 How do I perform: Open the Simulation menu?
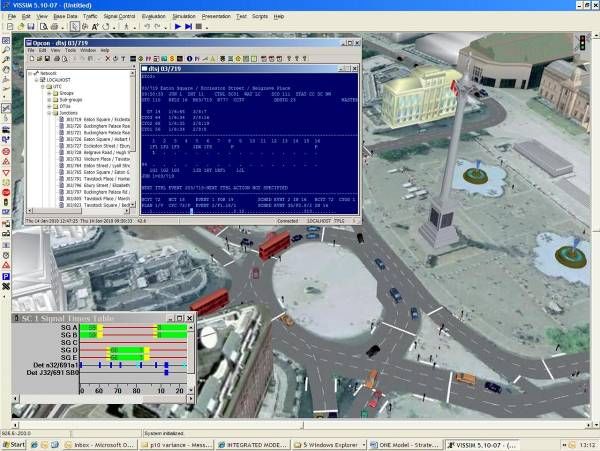click(x=184, y=16)
